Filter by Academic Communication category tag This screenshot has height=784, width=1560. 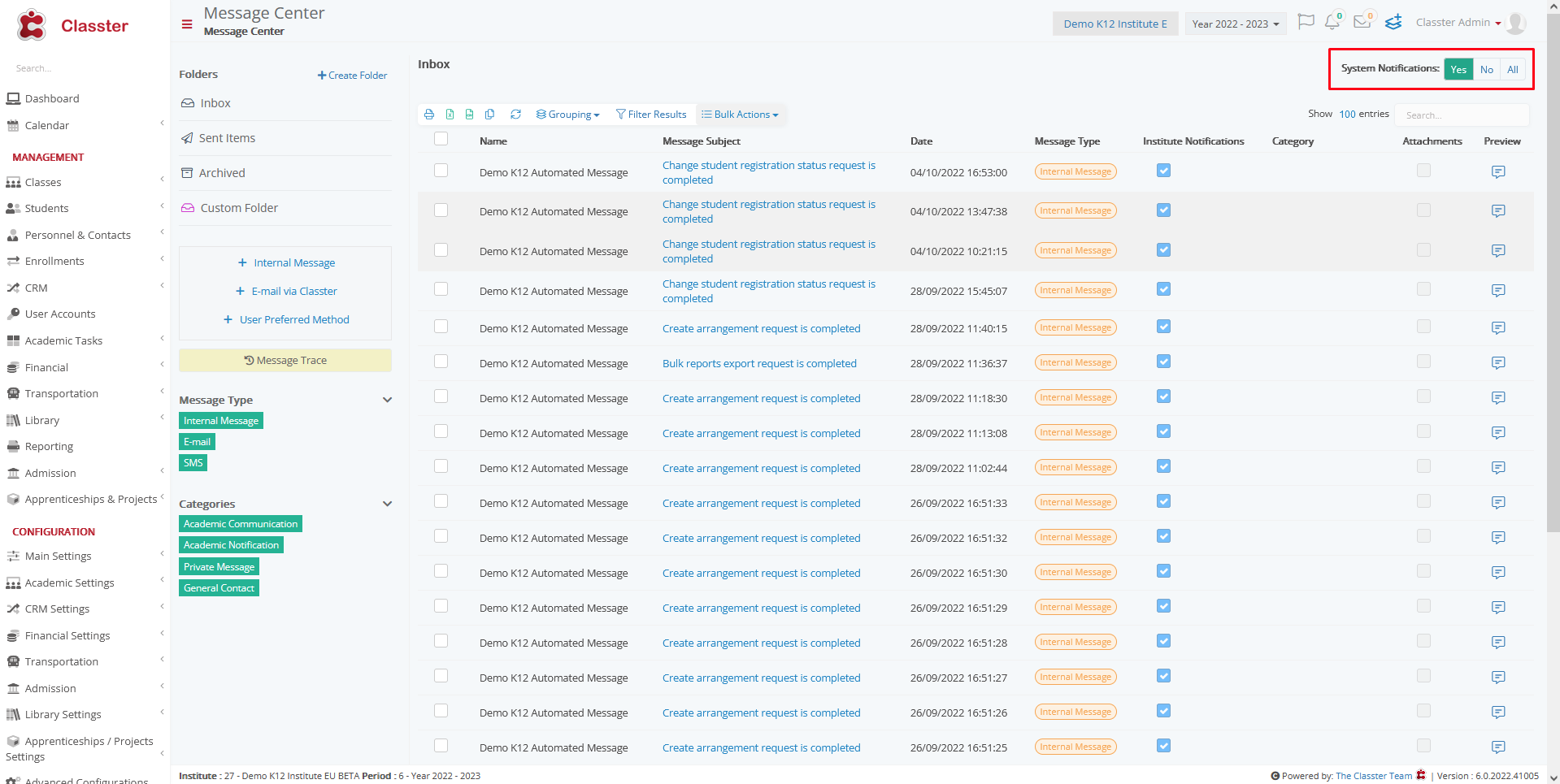(x=241, y=524)
